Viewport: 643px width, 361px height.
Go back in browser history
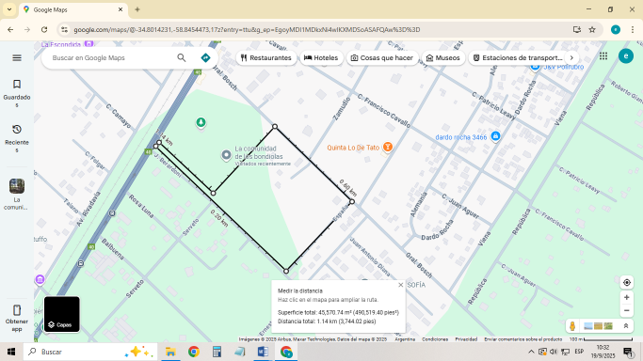[x=10, y=30]
